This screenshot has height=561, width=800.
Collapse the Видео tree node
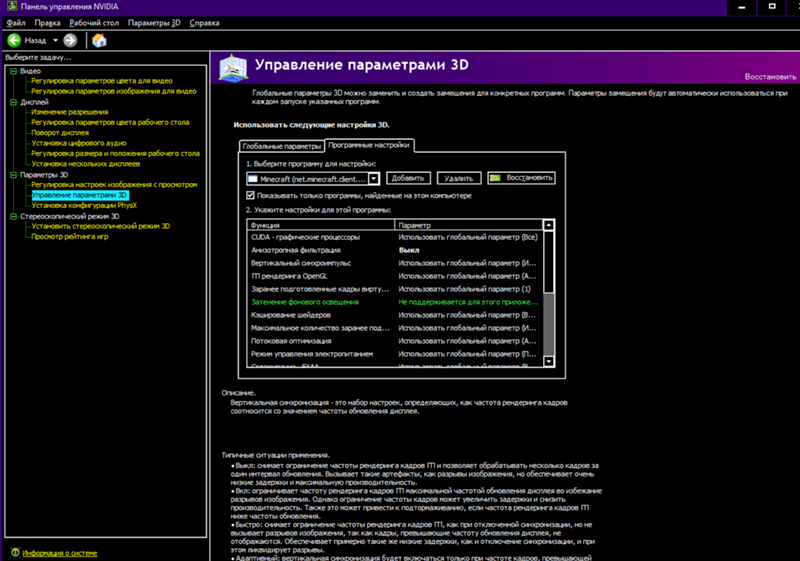13,71
